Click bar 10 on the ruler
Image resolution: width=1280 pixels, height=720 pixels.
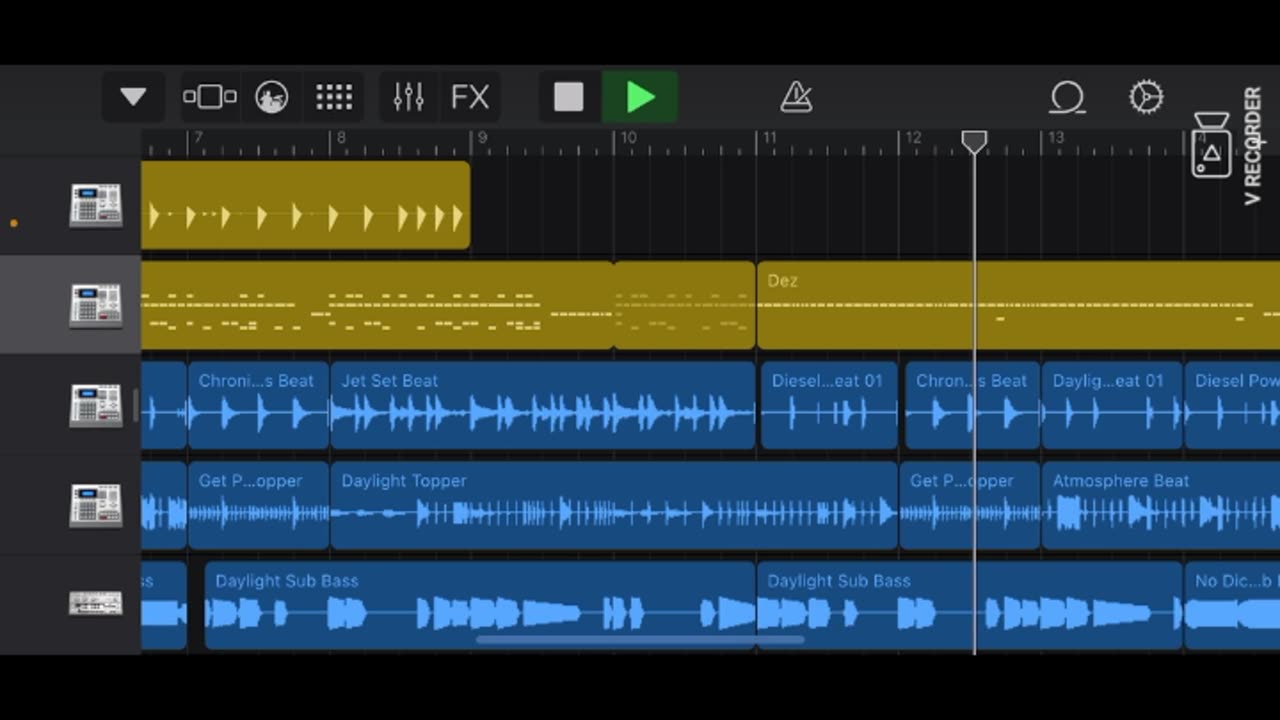pyautogui.click(x=627, y=138)
